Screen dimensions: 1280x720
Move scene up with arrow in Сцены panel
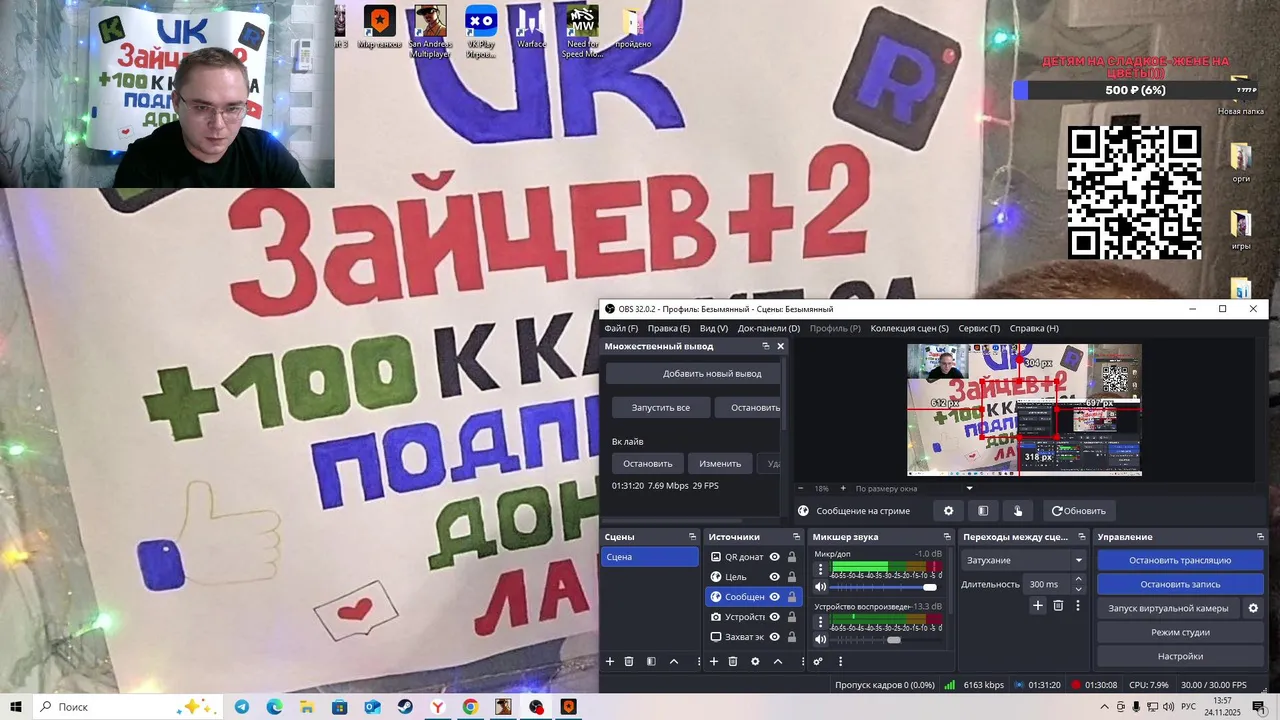coord(674,661)
